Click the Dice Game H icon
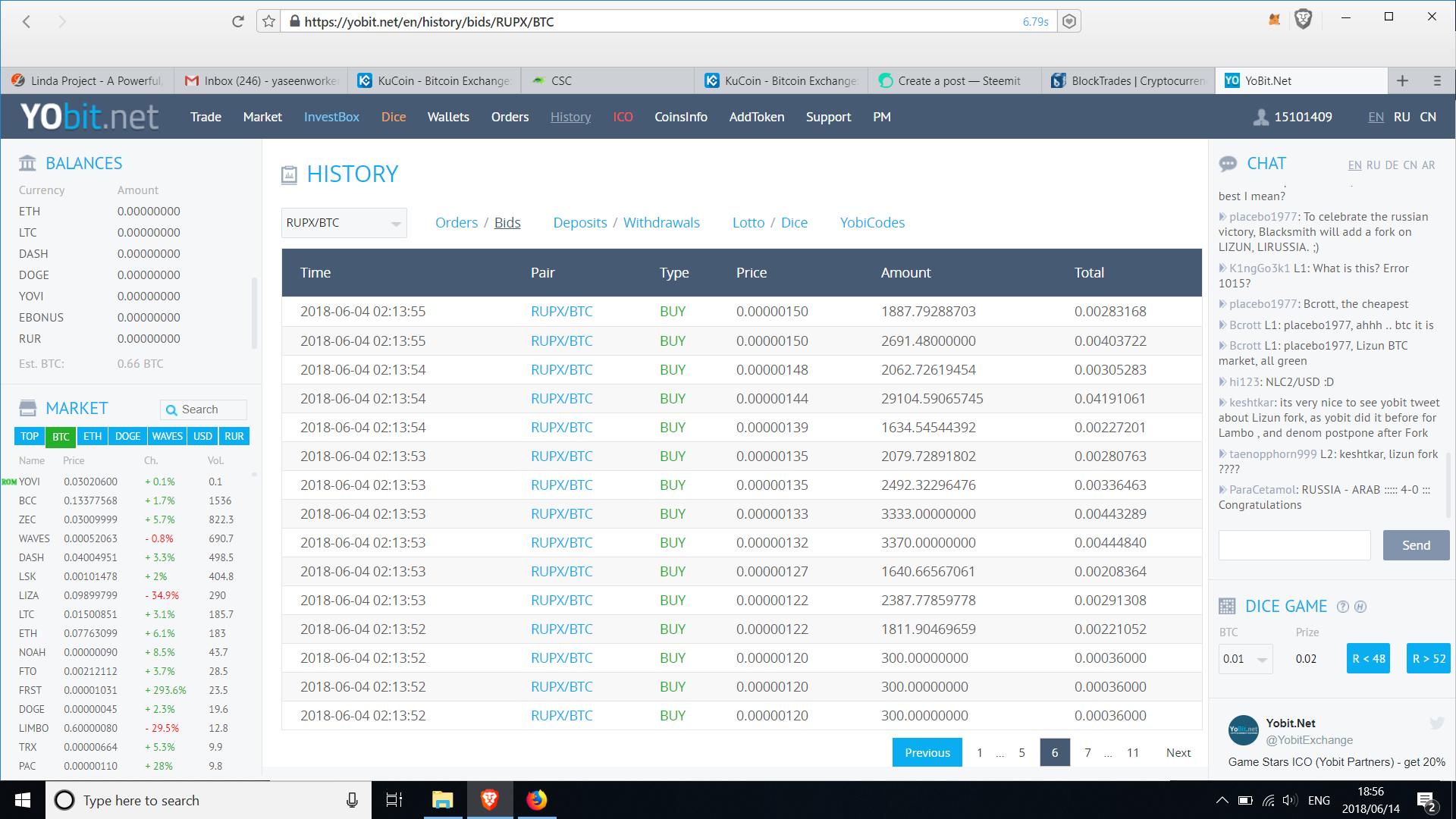 (x=1360, y=607)
